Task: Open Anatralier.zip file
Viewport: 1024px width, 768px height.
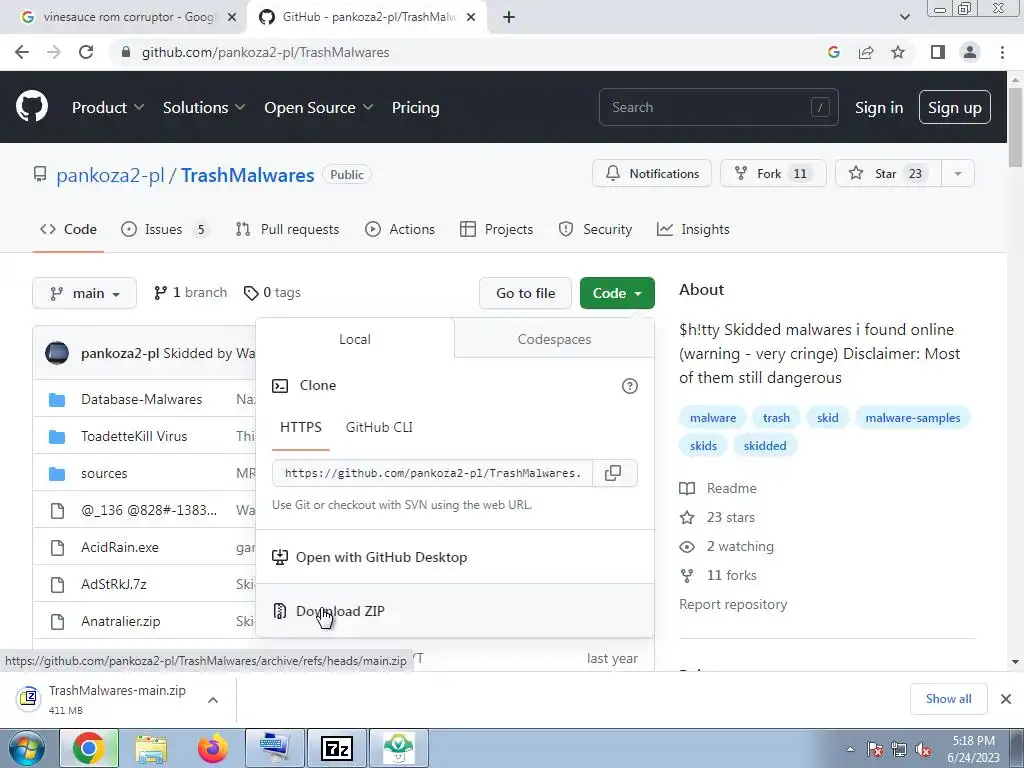Action: pyautogui.click(x=120, y=622)
